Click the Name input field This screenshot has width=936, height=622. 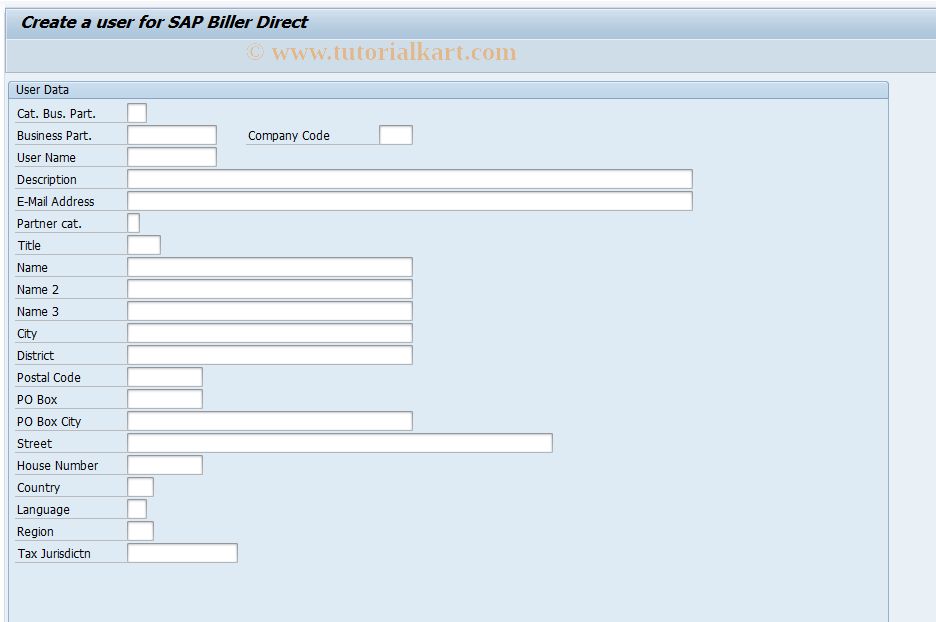click(270, 267)
